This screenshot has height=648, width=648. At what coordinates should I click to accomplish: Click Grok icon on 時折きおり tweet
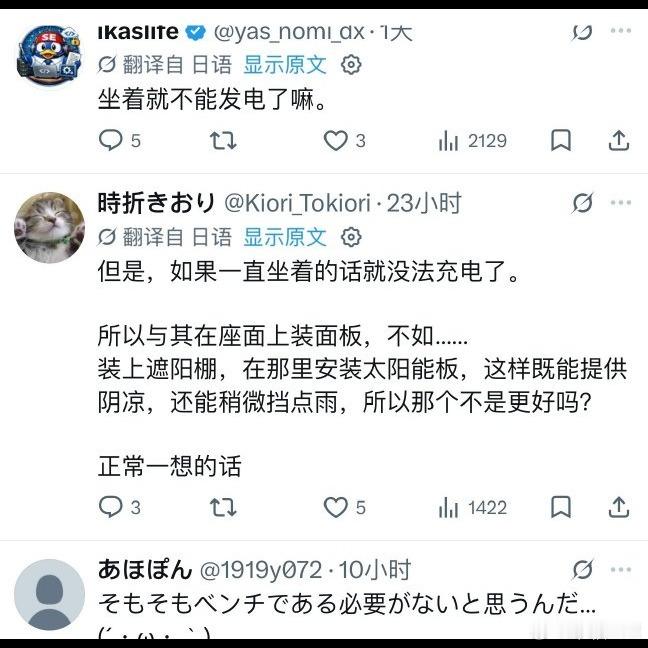582,204
